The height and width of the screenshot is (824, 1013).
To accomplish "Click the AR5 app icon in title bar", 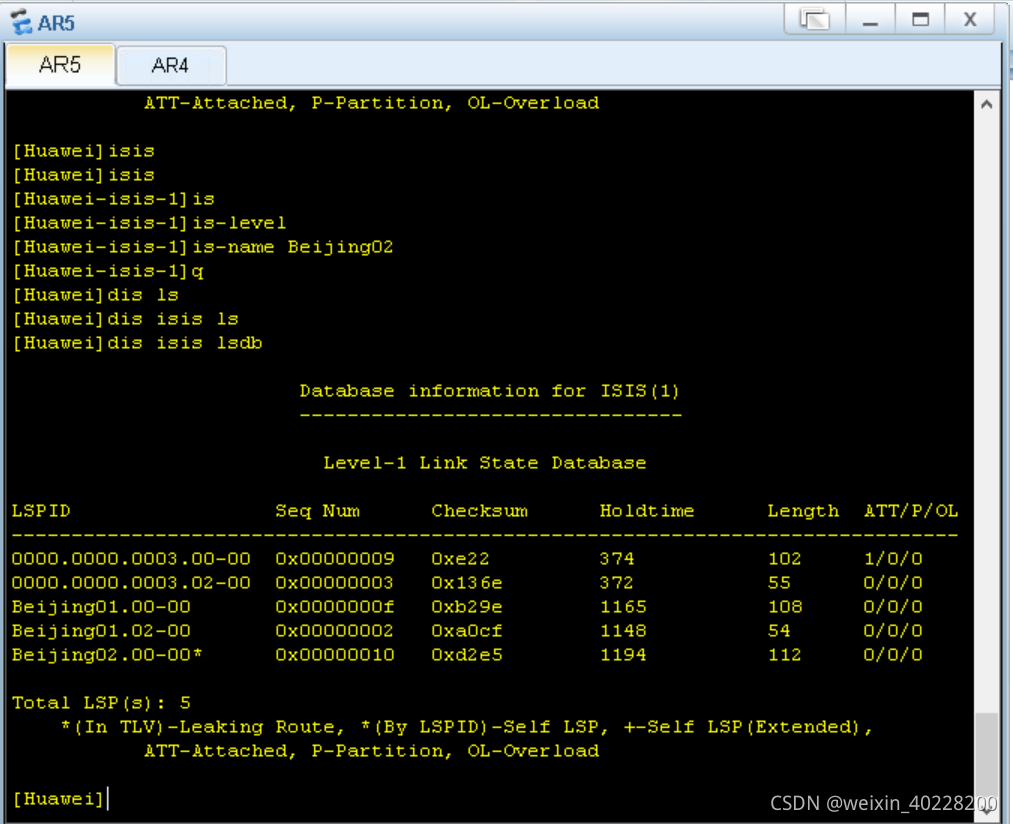I will click(21, 22).
